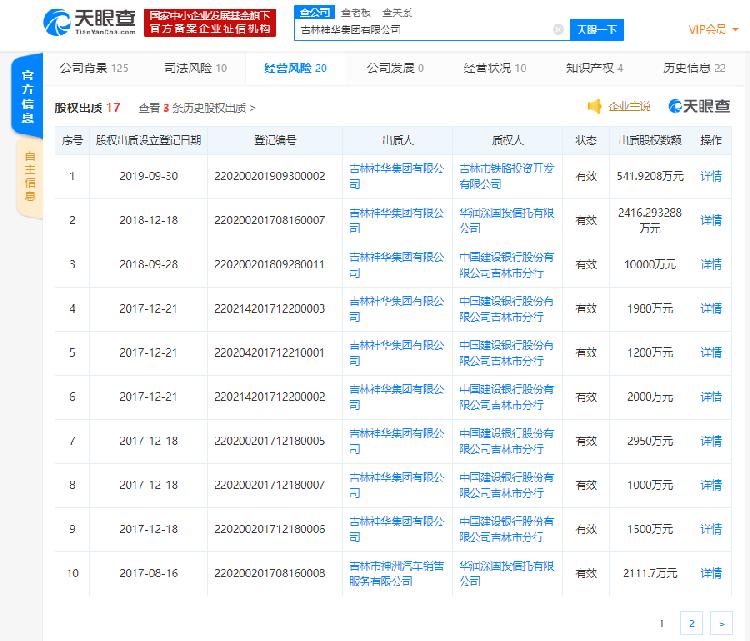View 3 historical equity pledge records link
Screen dimensions: 750x641
click(x=197, y=108)
